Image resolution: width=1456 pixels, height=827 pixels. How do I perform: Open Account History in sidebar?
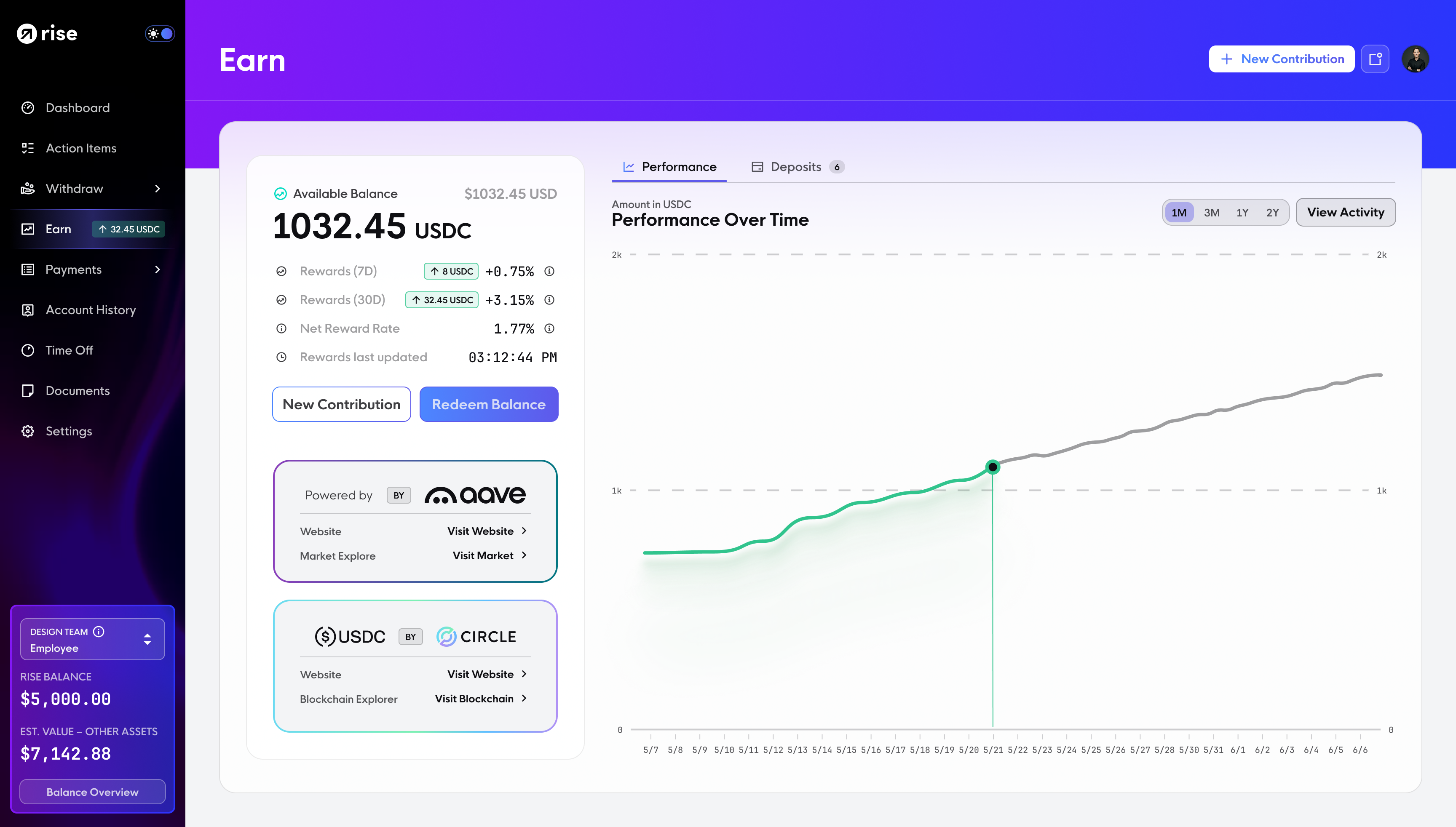[x=91, y=310]
